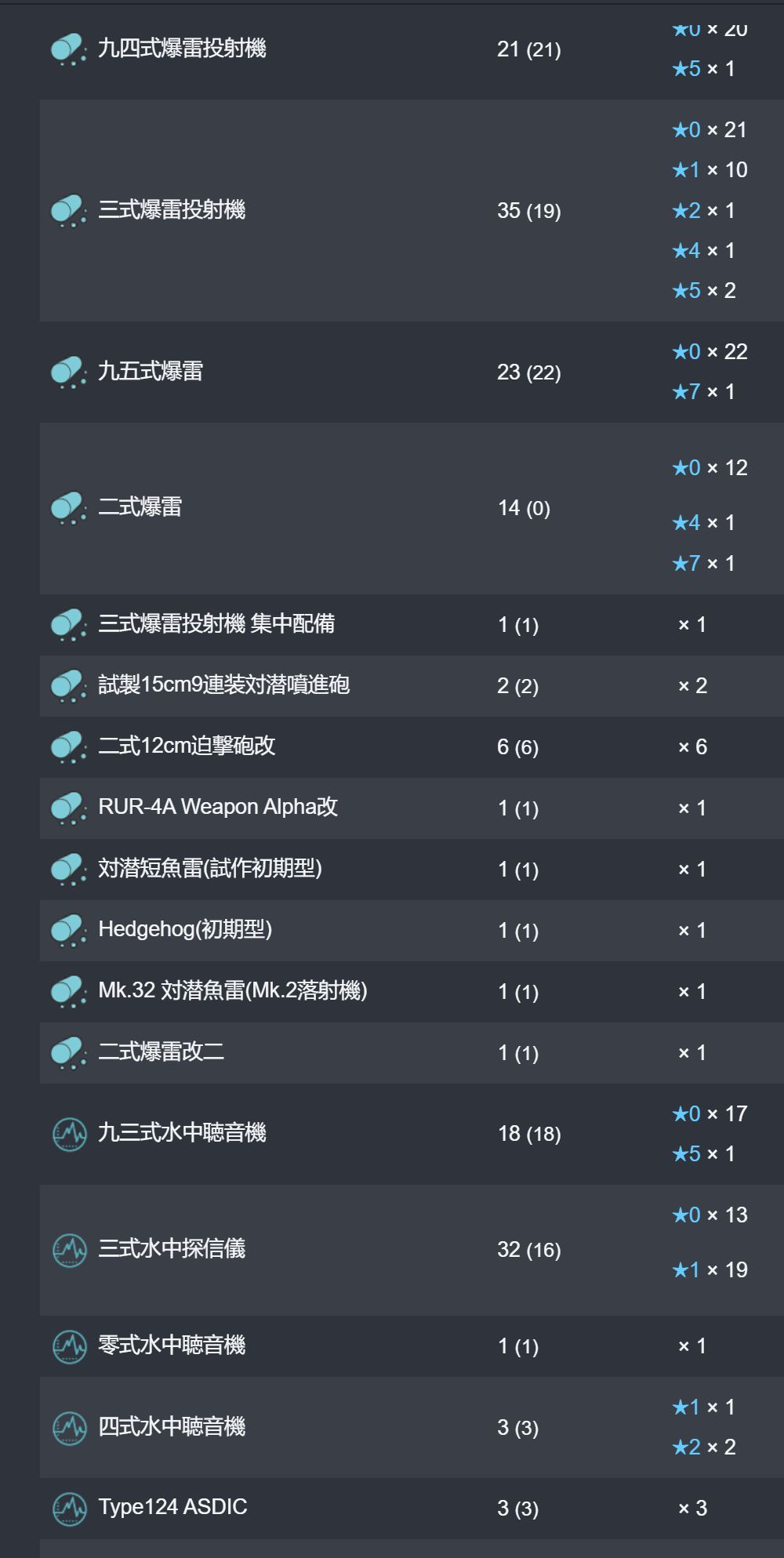Click sonar icon beside 九三式水中聴音機
784x1558 pixels.
point(69,1134)
